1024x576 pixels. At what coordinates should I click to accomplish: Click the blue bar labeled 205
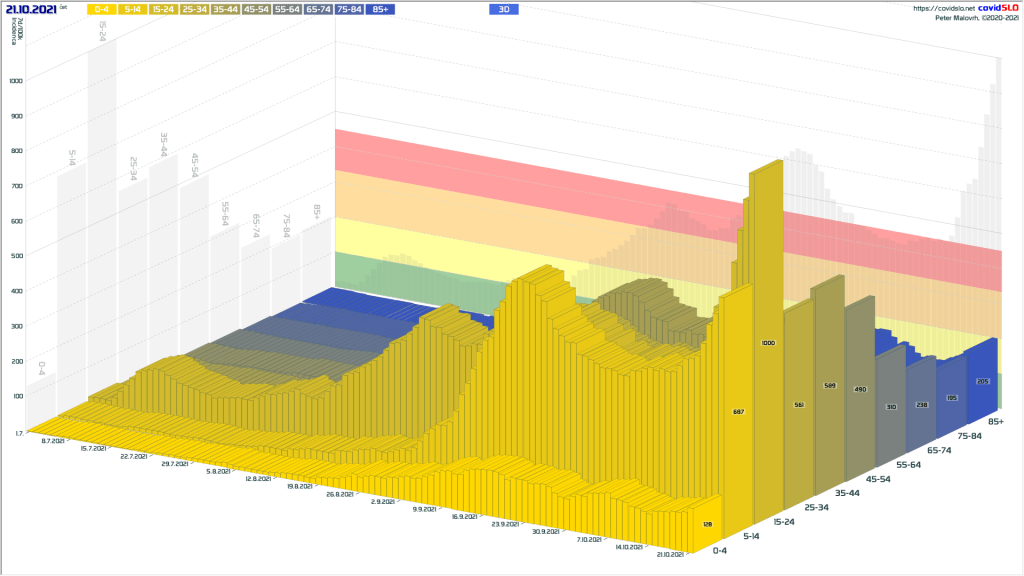(x=981, y=381)
